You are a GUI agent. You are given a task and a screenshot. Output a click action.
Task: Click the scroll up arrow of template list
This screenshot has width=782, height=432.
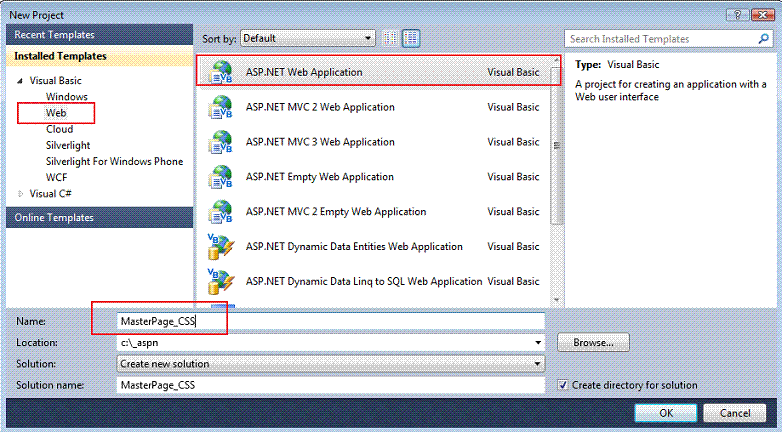(556, 61)
